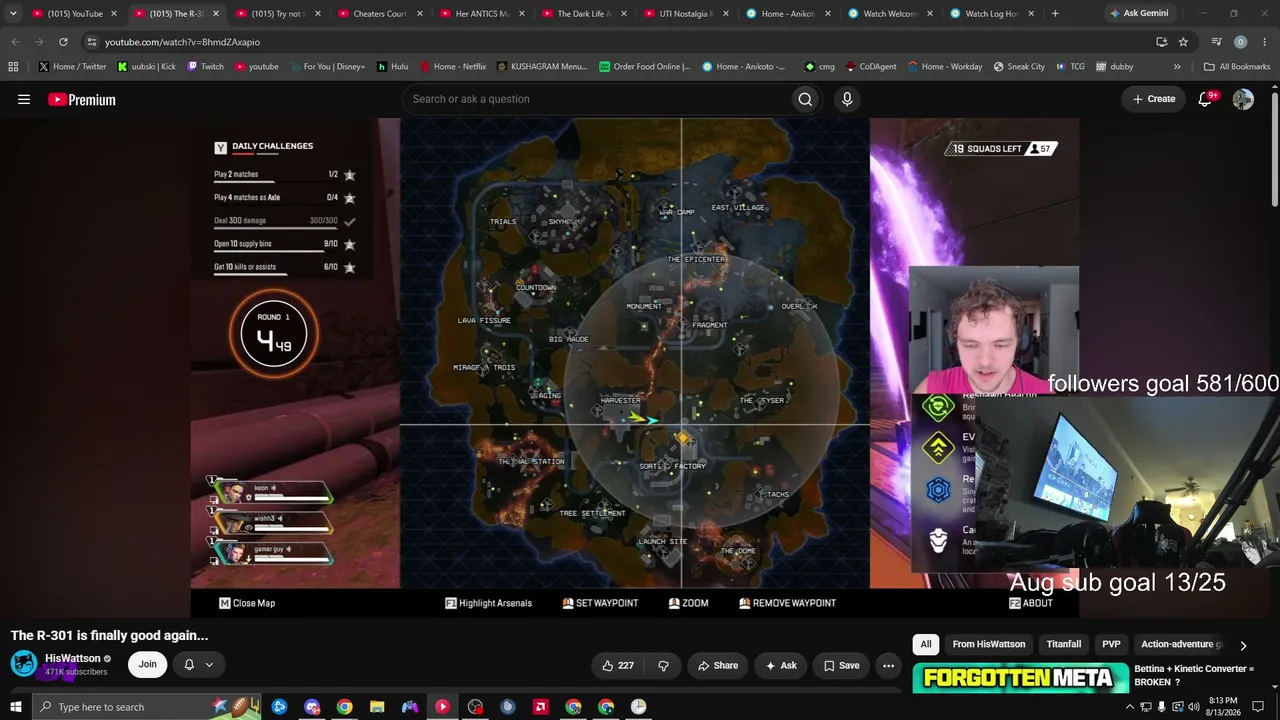Image resolution: width=1280 pixels, height=720 pixels.
Task: Expand the notification preferences bell dropdown
Action: tap(198, 665)
